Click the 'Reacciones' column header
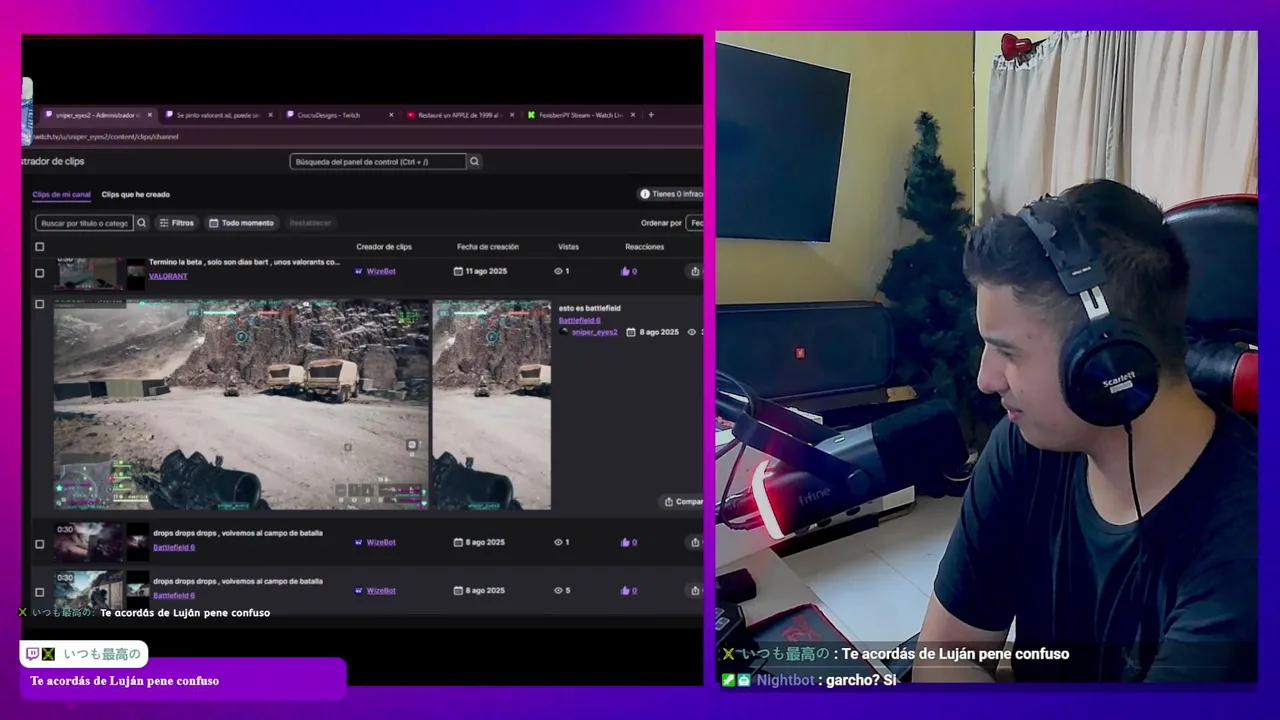The width and height of the screenshot is (1280, 720). [645, 247]
